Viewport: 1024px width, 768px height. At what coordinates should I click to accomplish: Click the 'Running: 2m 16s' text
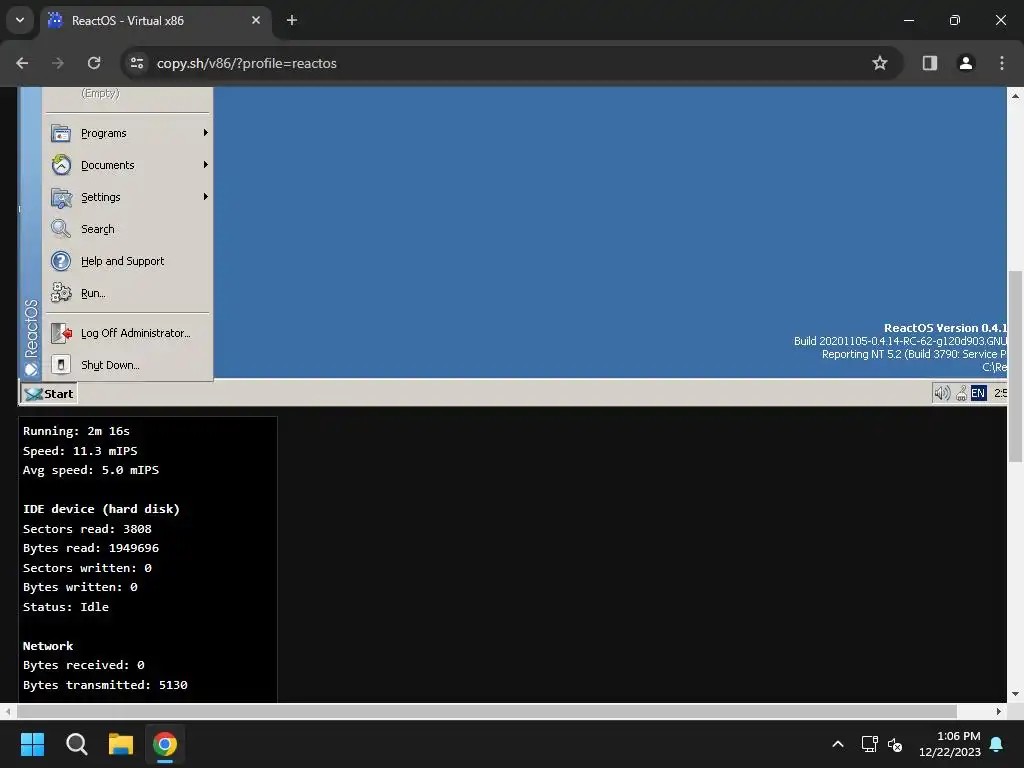tap(76, 431)
